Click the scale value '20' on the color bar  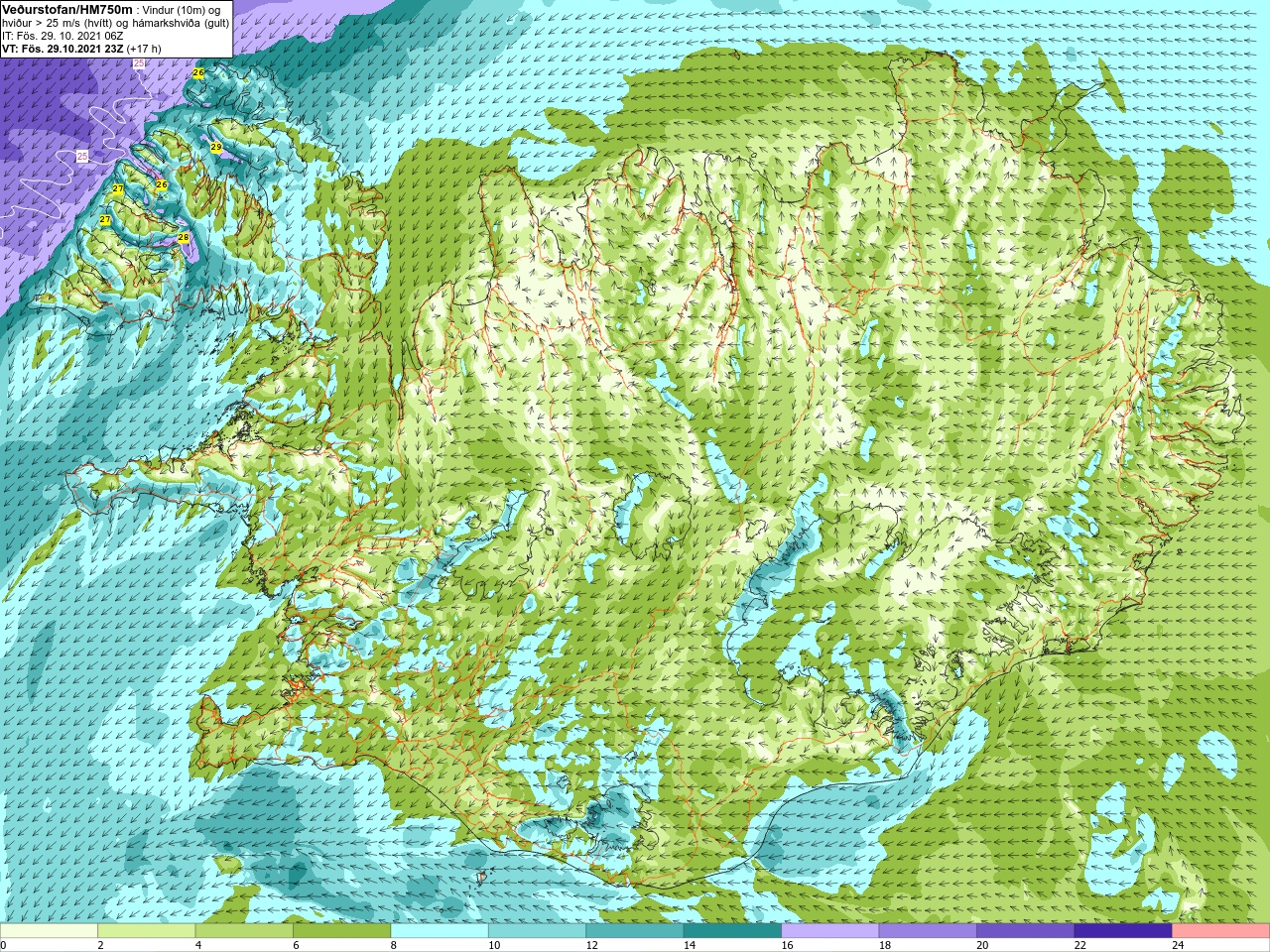983,945
